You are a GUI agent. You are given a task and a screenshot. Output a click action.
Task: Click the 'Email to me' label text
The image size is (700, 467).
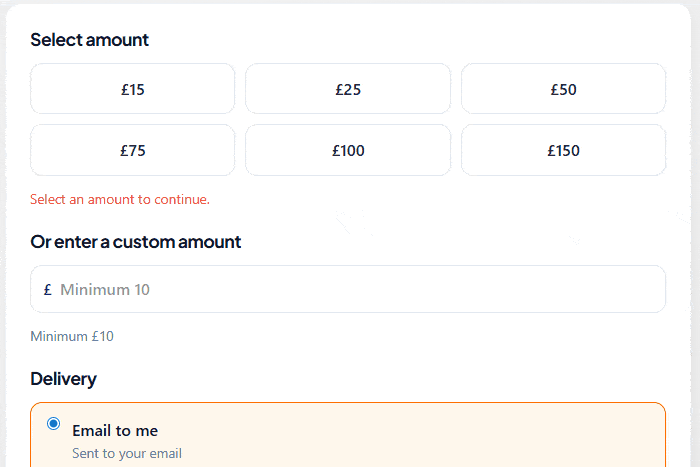115,431
